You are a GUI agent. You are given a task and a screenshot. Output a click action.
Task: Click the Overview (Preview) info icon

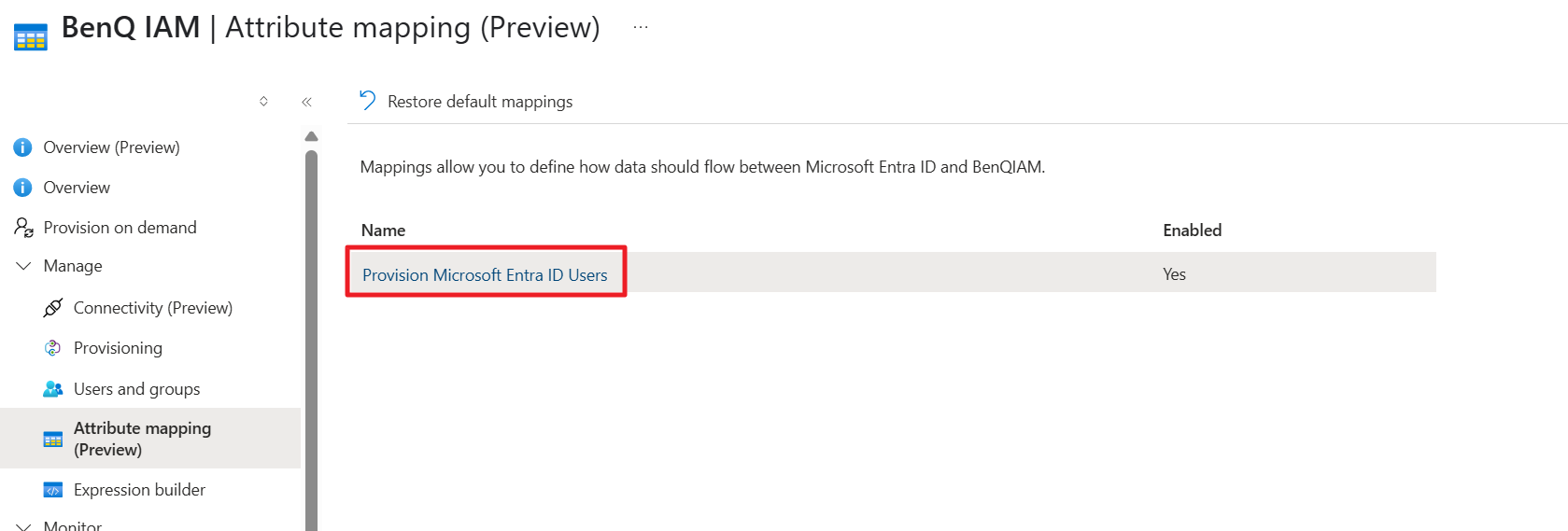click(22, 147)
